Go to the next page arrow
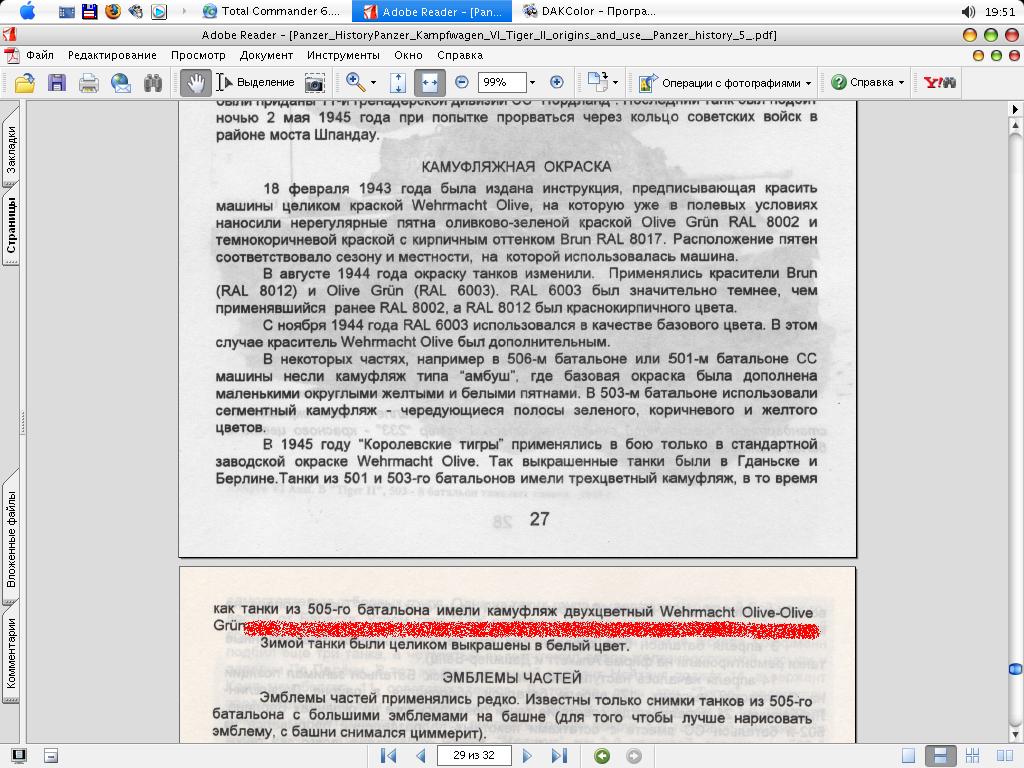Screen dimensions: 1024x768 (527, 756)
